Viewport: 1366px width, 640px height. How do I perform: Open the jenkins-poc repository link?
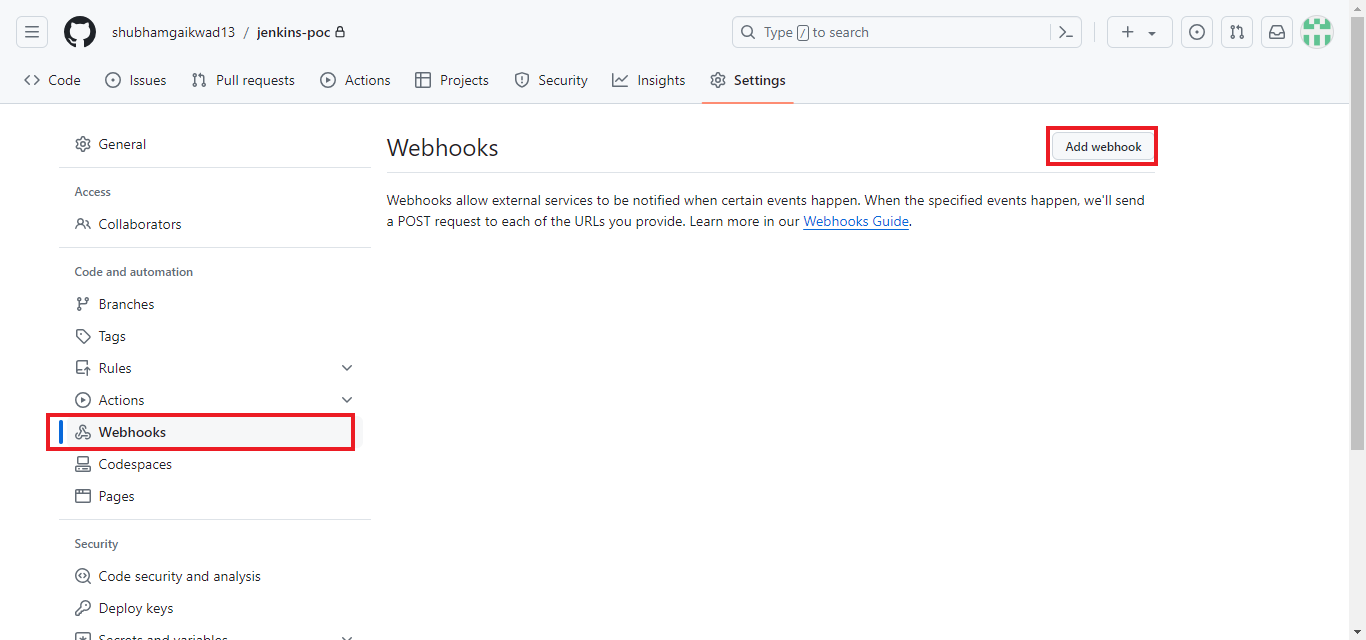pyautogui.click(x=293, y=32)
